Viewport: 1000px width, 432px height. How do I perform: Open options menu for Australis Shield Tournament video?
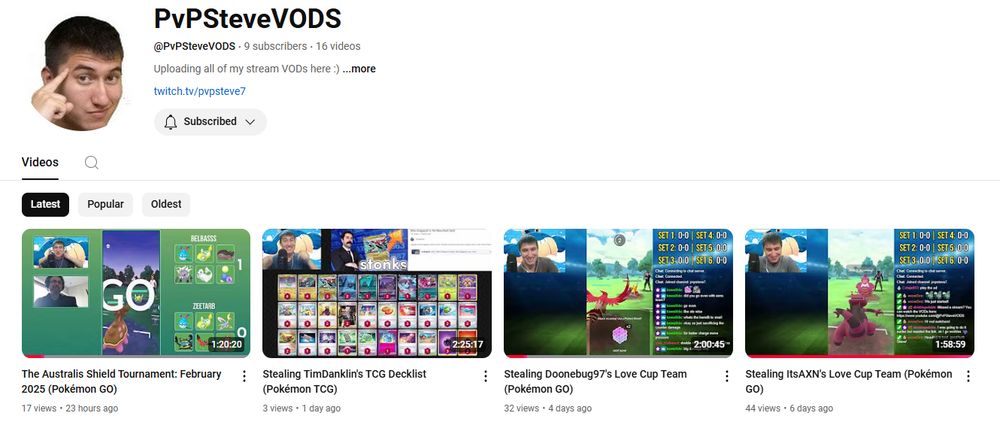click(244, 376)
